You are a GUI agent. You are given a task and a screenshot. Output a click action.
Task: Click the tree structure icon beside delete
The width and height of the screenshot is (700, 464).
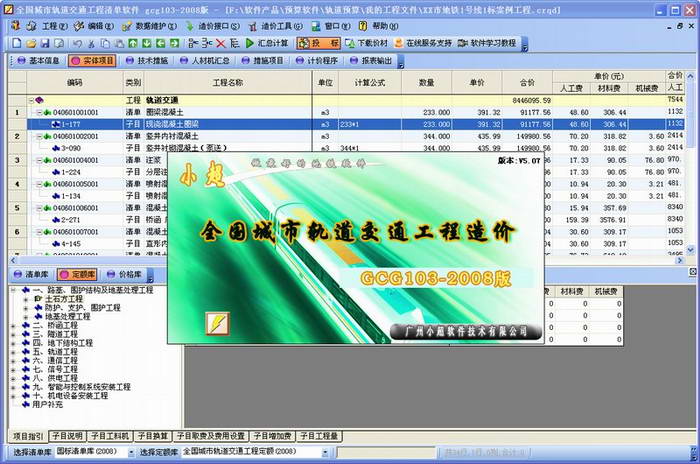point(234,43)
